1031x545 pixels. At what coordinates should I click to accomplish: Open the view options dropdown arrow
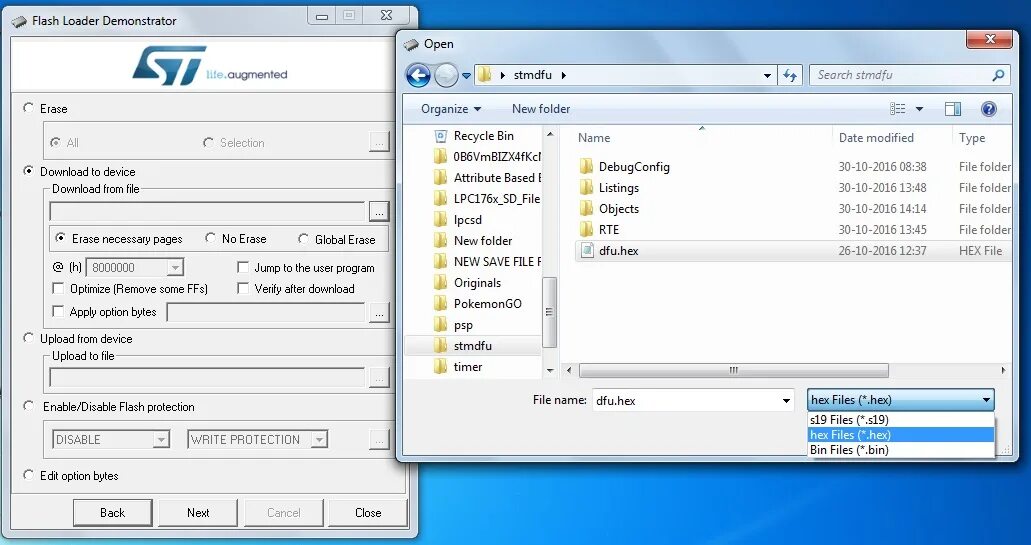[x=919, y=109]
